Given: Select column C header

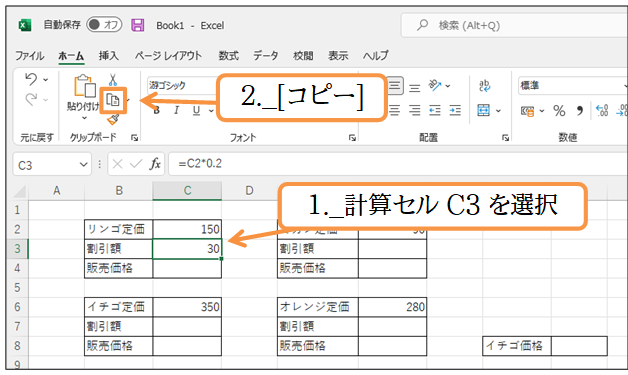Looking at the screenshot, I should click(187, 191).
